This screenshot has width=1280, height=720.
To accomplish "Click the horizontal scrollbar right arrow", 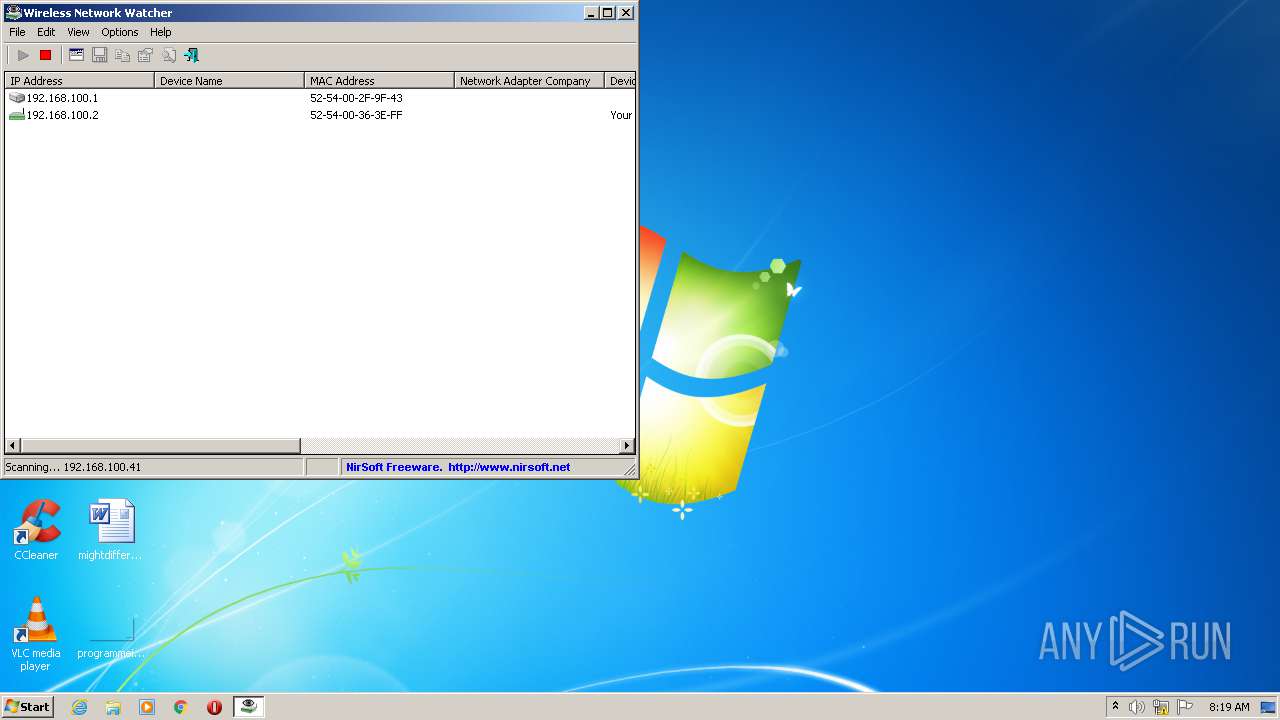I will point(627,446).
